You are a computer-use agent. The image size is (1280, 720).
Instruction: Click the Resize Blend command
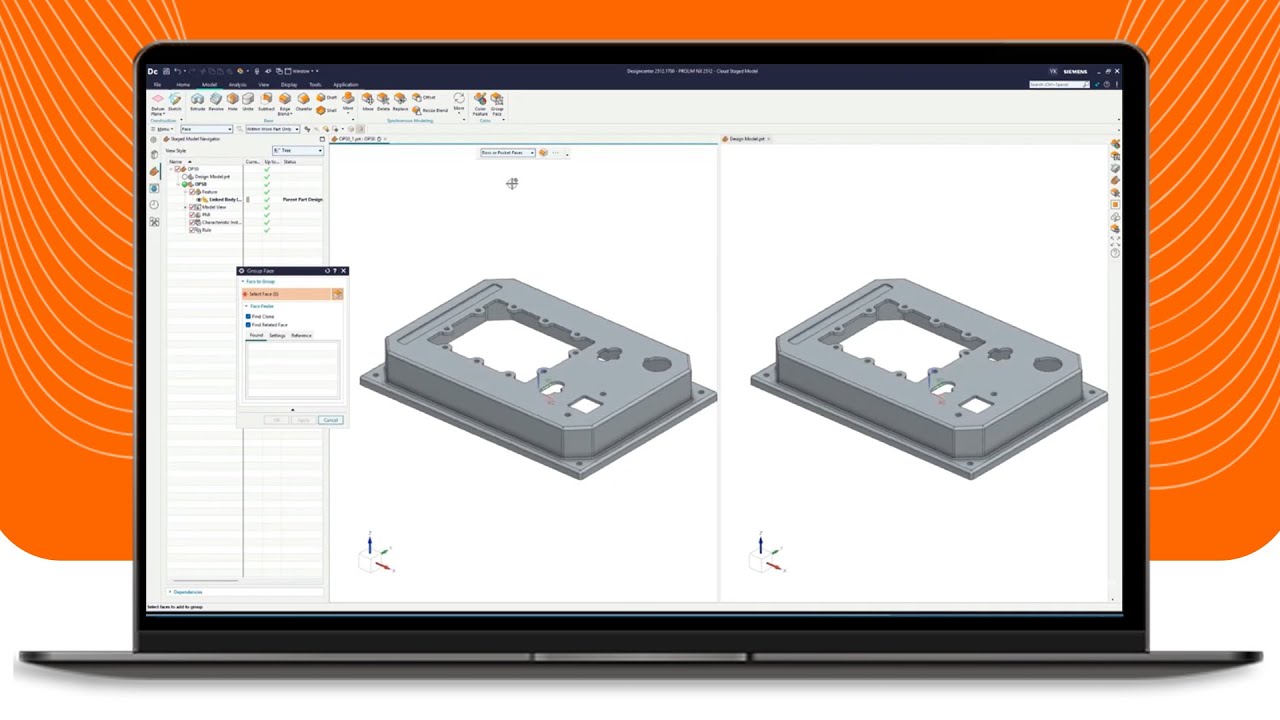(x=429, y=110)
